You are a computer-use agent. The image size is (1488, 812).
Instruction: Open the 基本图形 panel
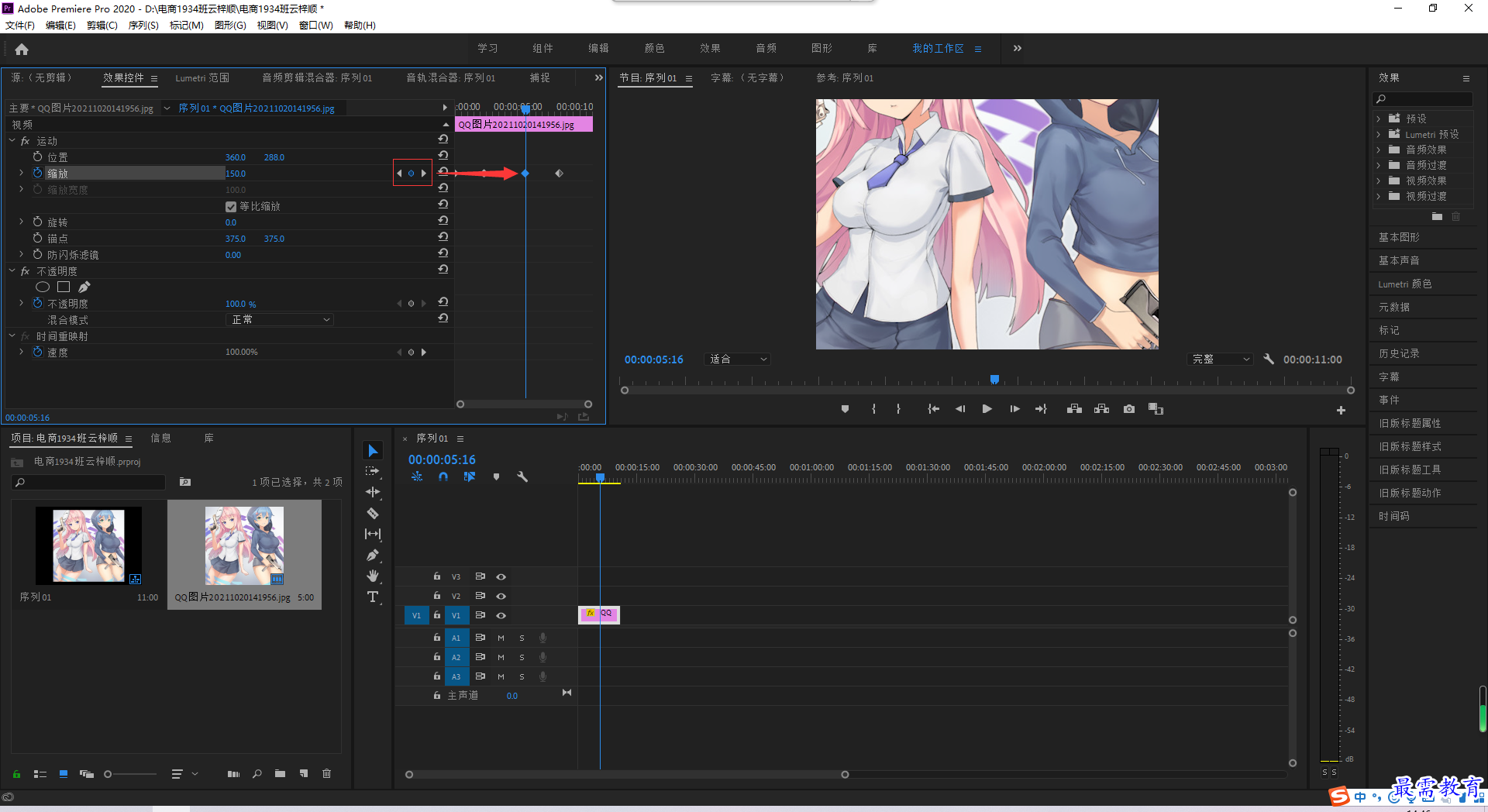pos(1399,237)
